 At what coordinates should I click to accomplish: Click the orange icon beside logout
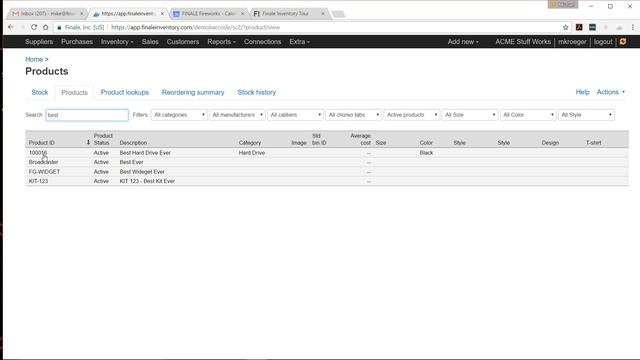[x=623, y=42]
